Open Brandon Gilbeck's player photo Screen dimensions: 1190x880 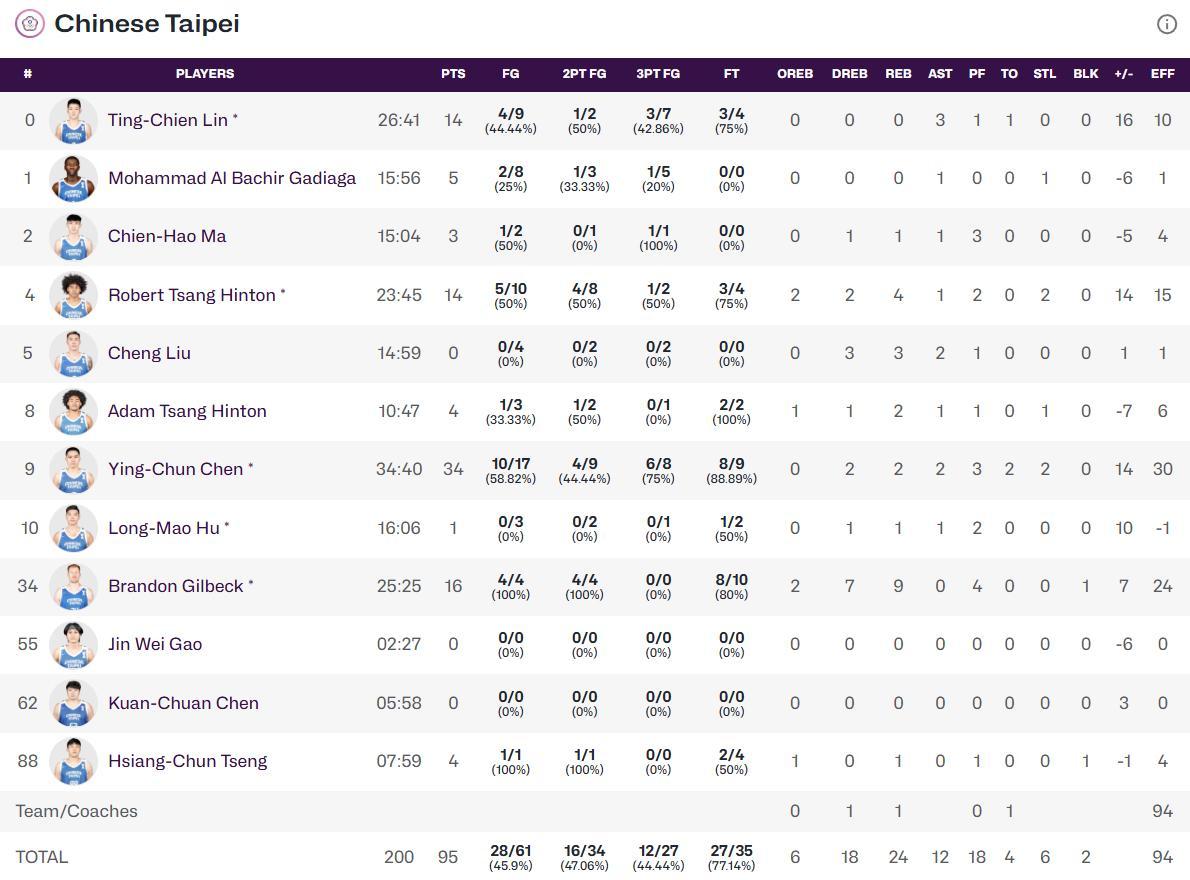pyautogui.click(x=74, y=586)
